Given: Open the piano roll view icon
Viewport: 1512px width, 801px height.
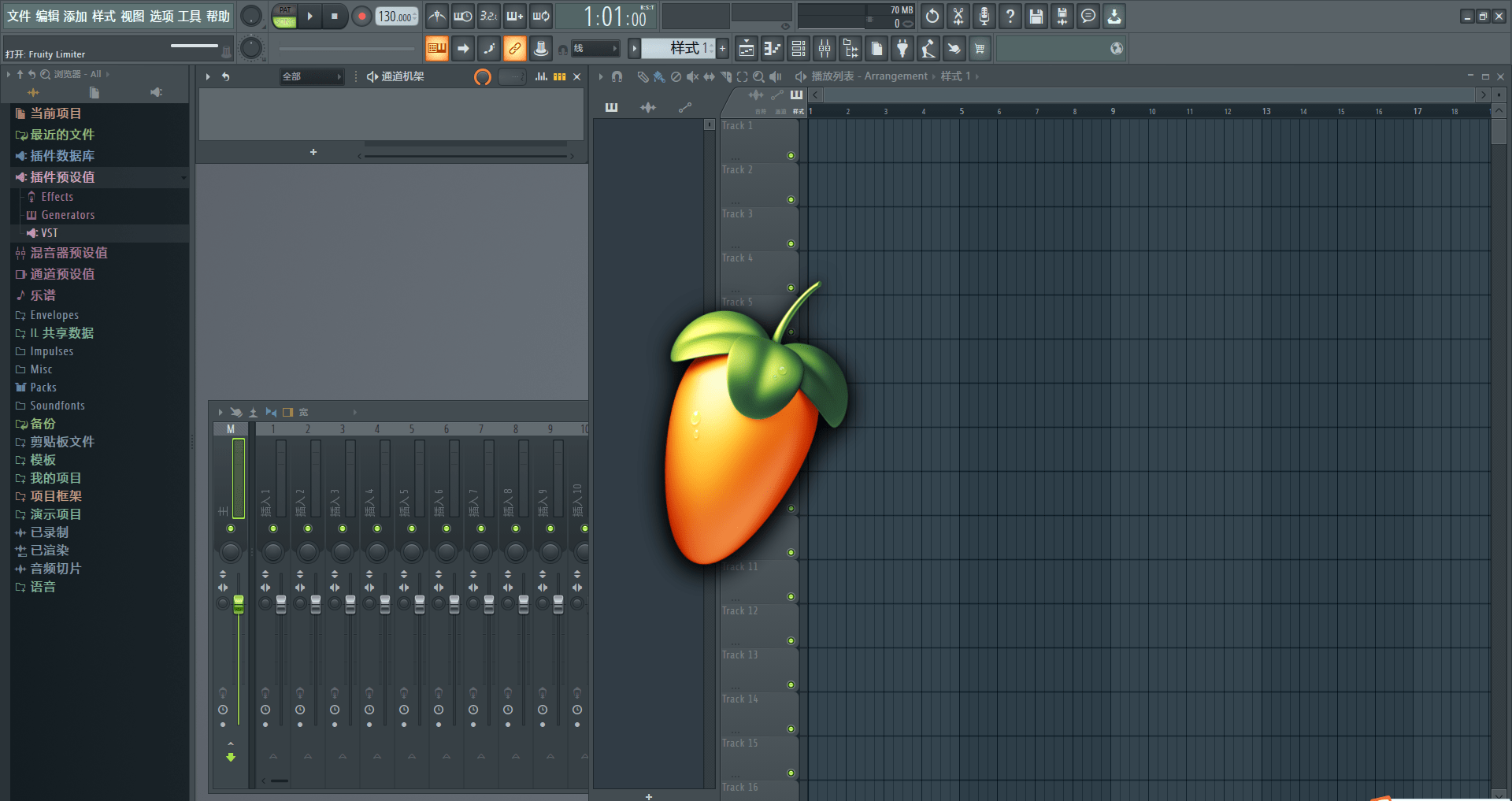Looking at the screenshot, I should coord(773,49).
